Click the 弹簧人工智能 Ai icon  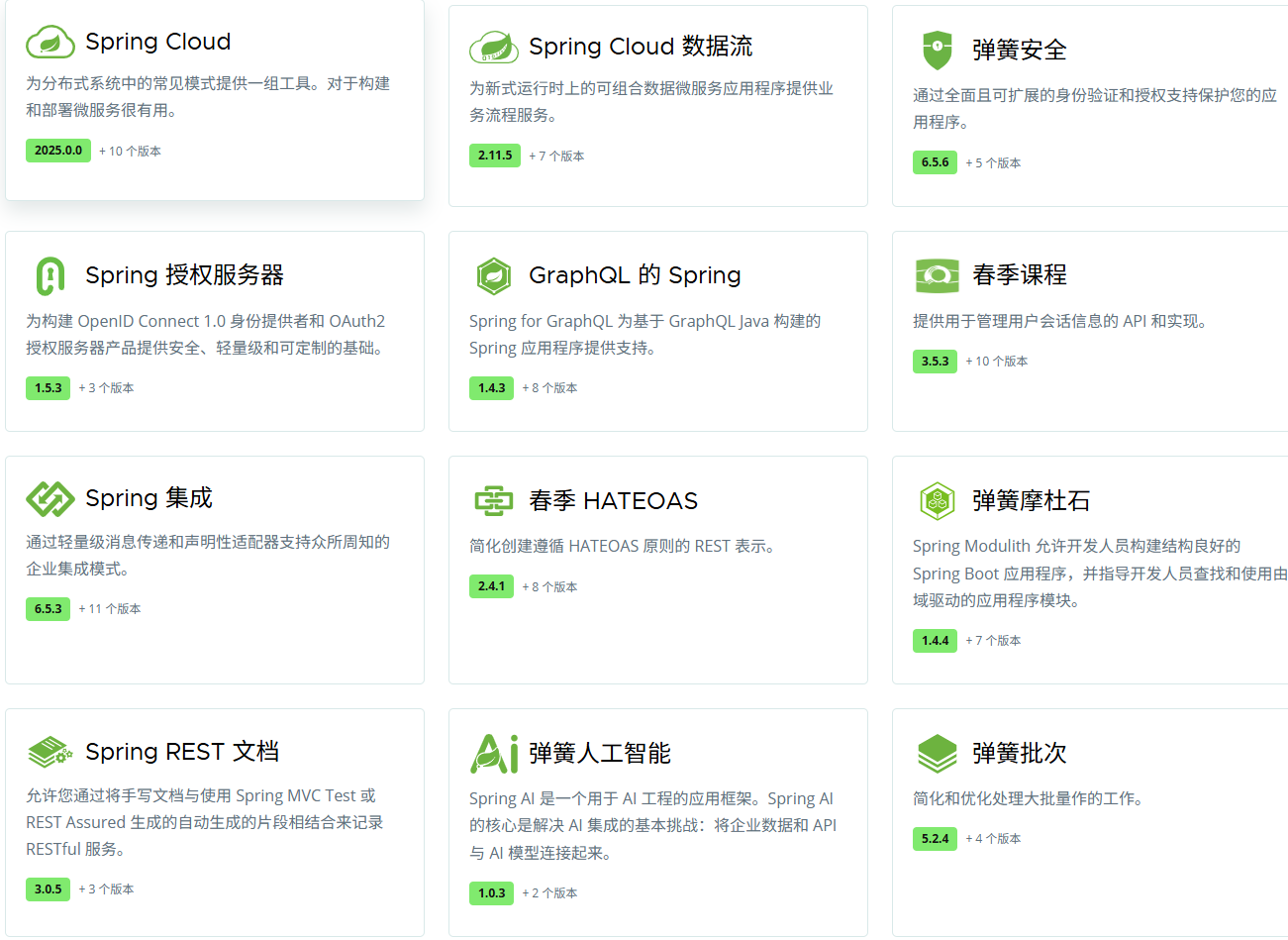point(493,754)
